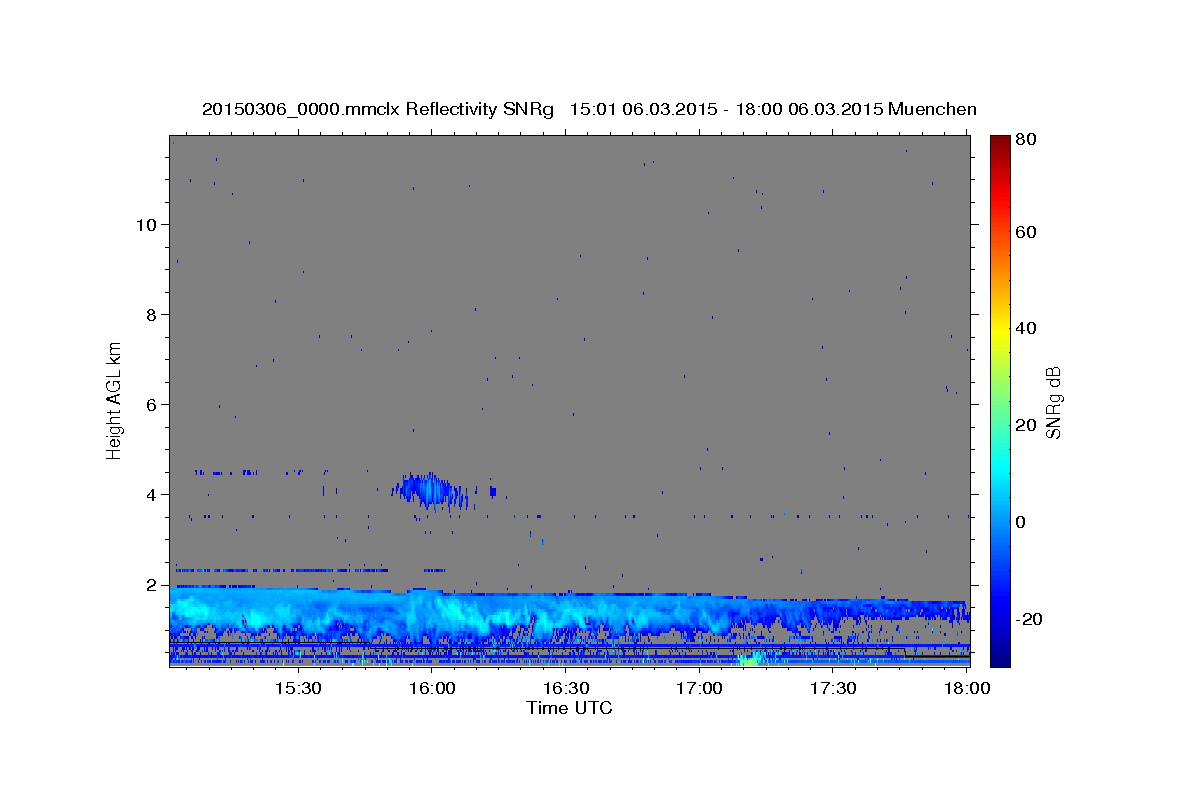Click the yellow region of the colorbar
1200x800 pixels.
[x=1000, y=330]
